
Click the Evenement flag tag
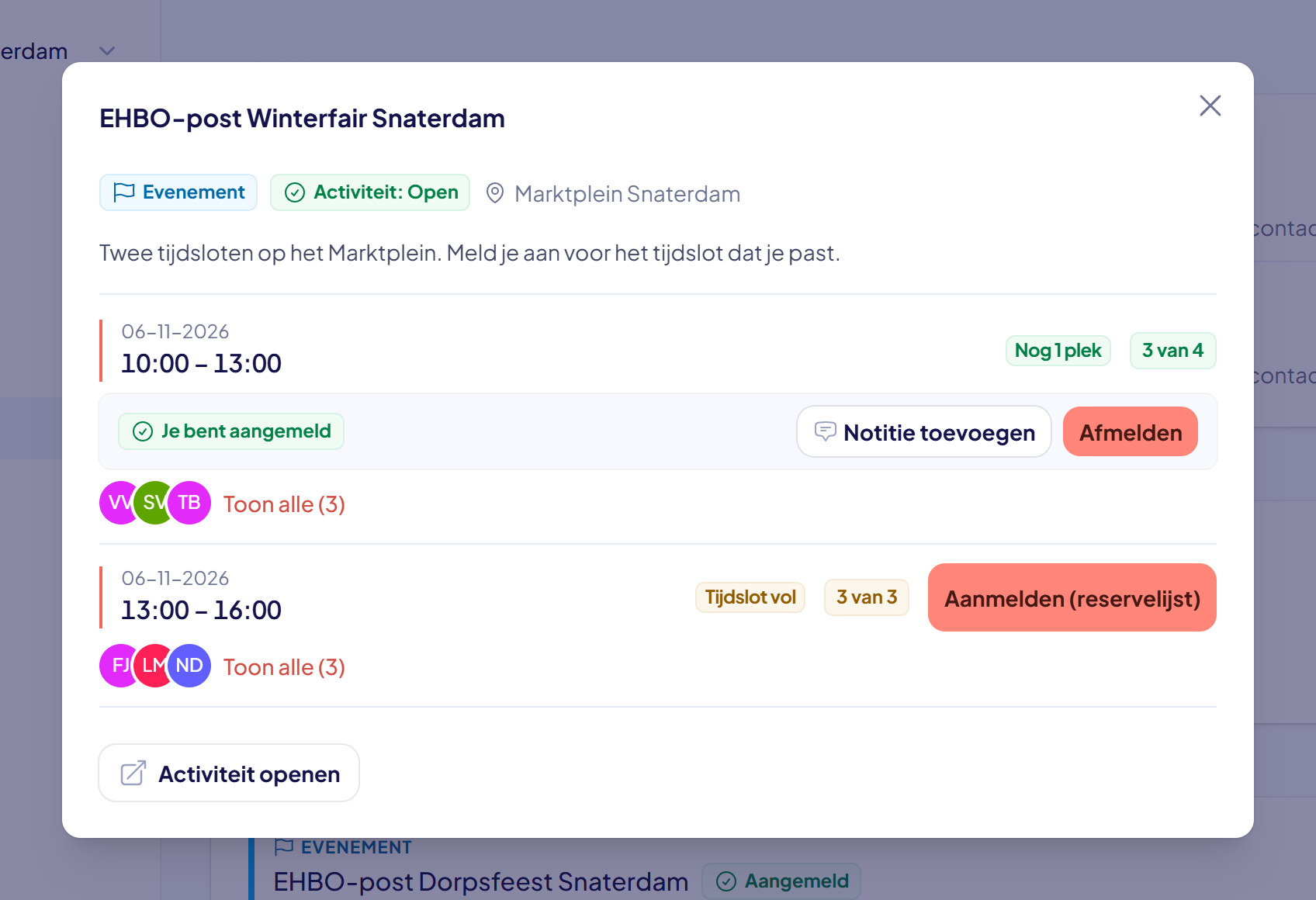click(178, 192)
